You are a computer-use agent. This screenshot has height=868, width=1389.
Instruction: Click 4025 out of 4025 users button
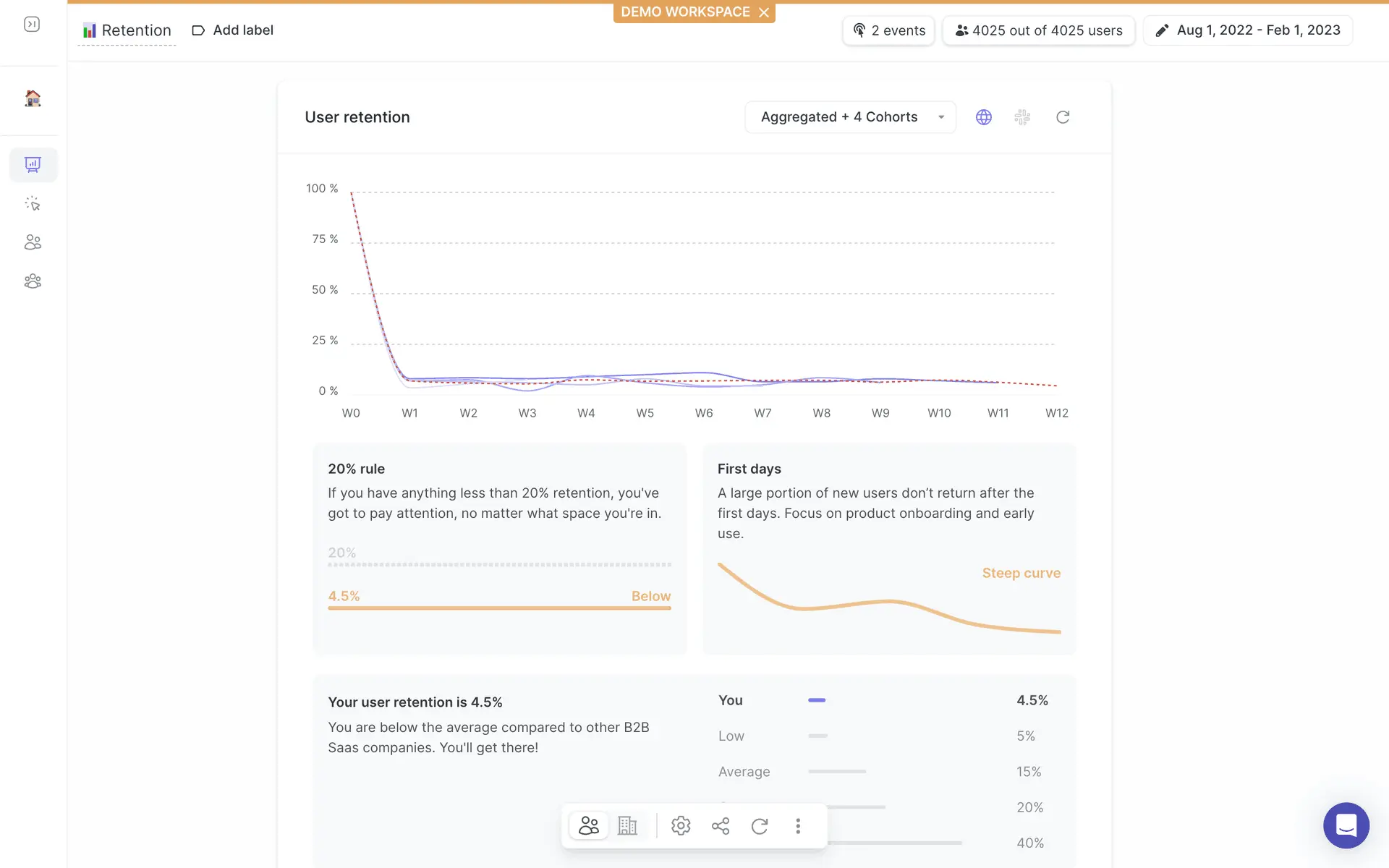(1038, 30)
